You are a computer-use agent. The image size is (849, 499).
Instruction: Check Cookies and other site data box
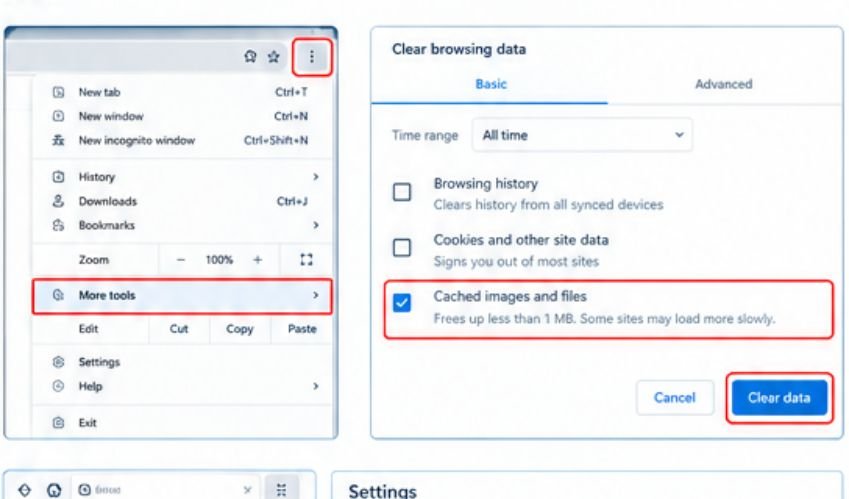(x=402, y=248)
